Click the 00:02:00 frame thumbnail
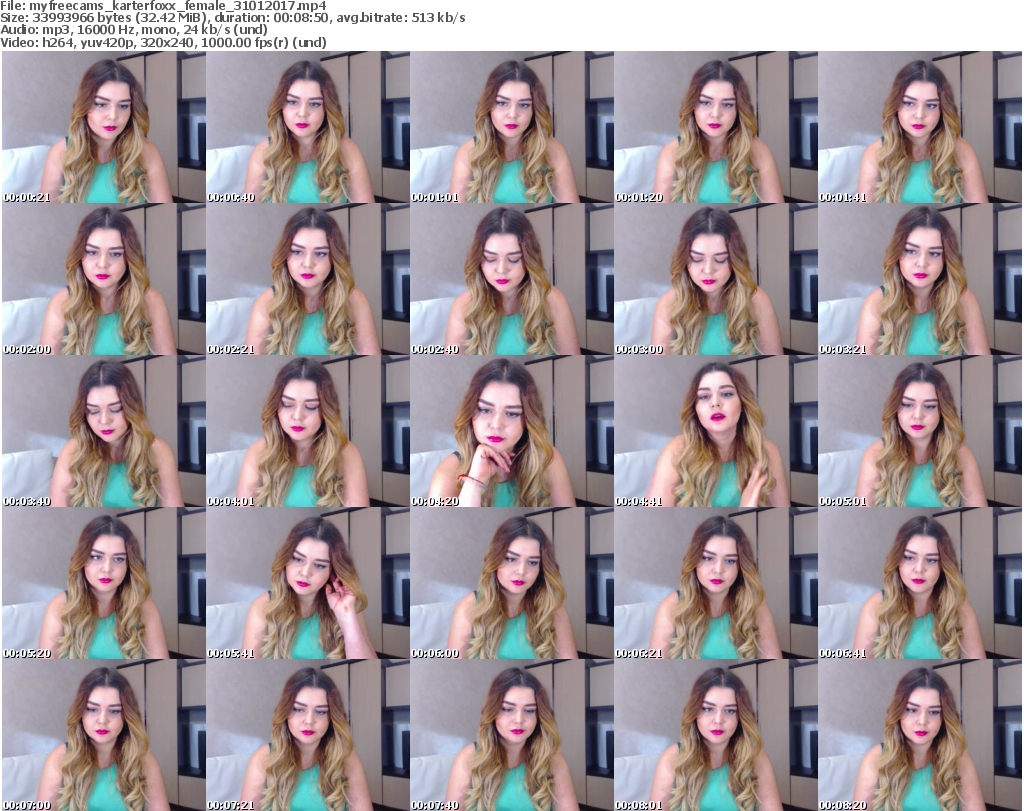This screenshot has height=811, width=1024. (103, 281)
